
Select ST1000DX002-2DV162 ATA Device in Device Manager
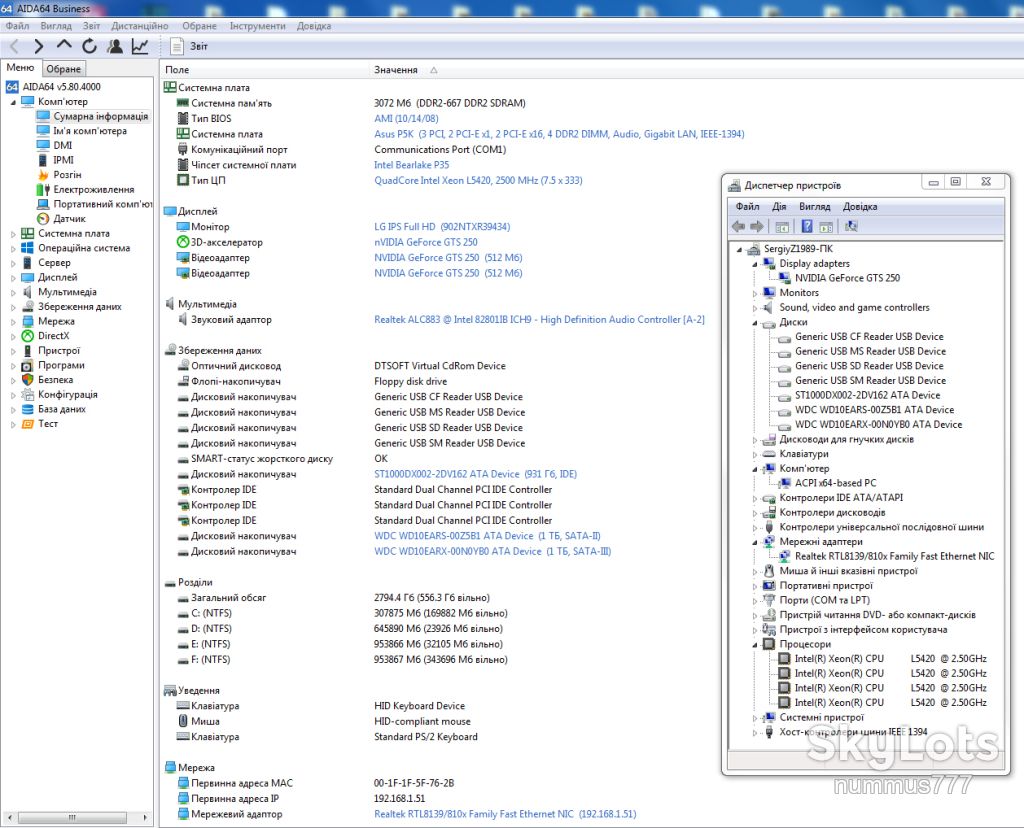click(x=867, y=395)
